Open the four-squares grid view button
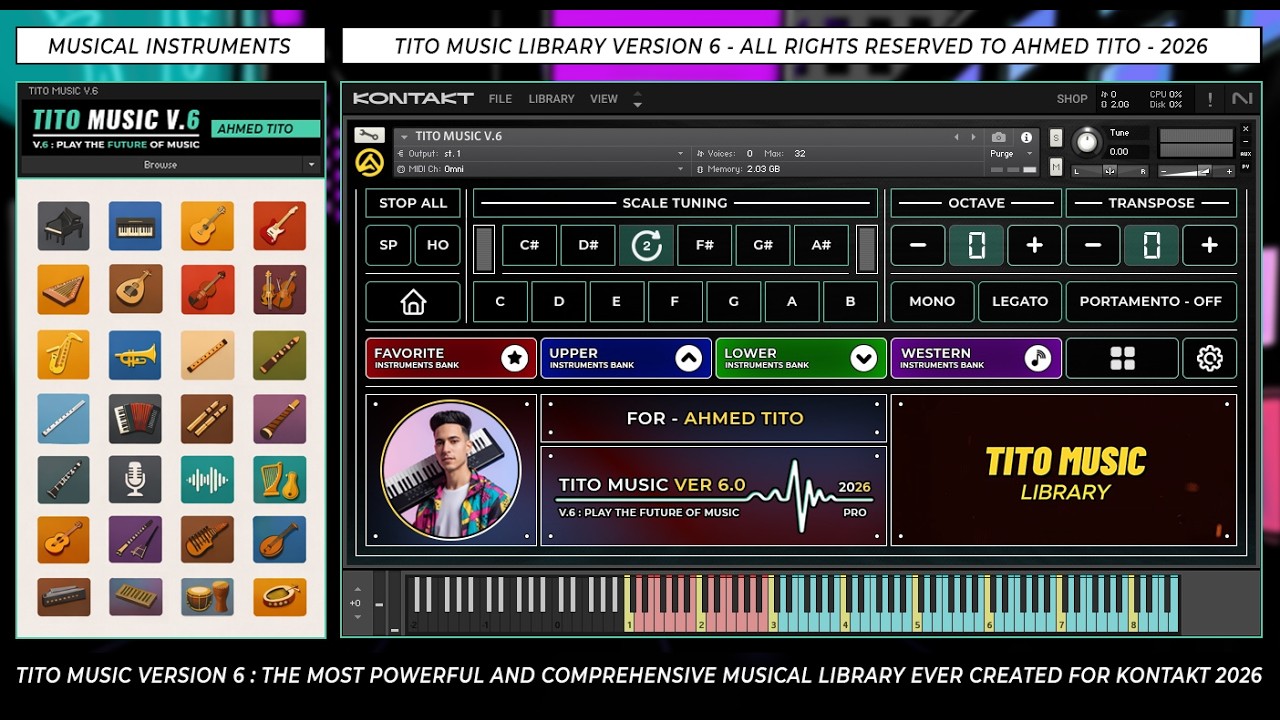 pos(1122,358)
